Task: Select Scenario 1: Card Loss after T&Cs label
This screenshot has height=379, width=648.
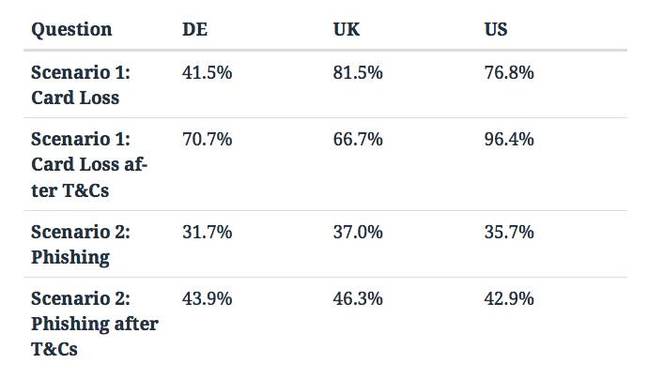Action: click(89, 164)
